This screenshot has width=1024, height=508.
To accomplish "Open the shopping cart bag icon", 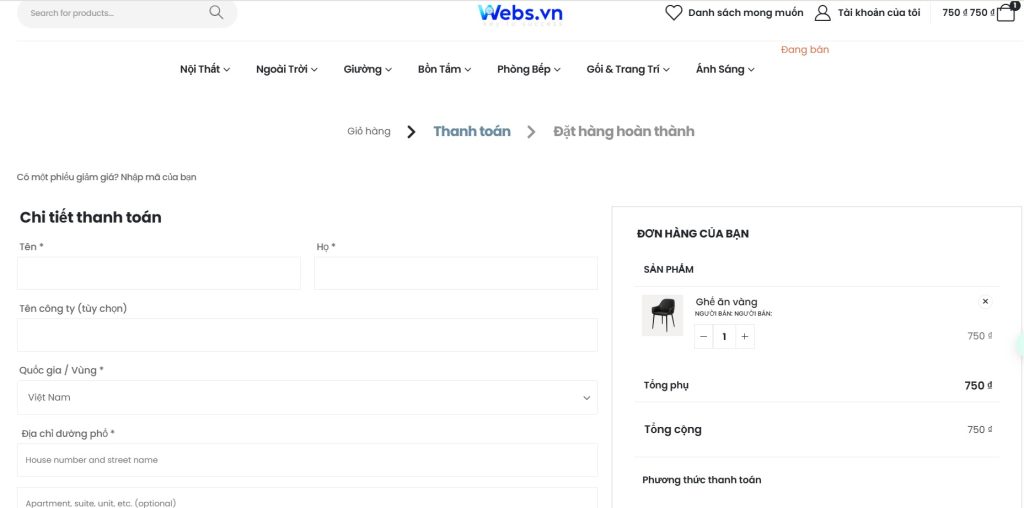I will (x=1006, y=13).
